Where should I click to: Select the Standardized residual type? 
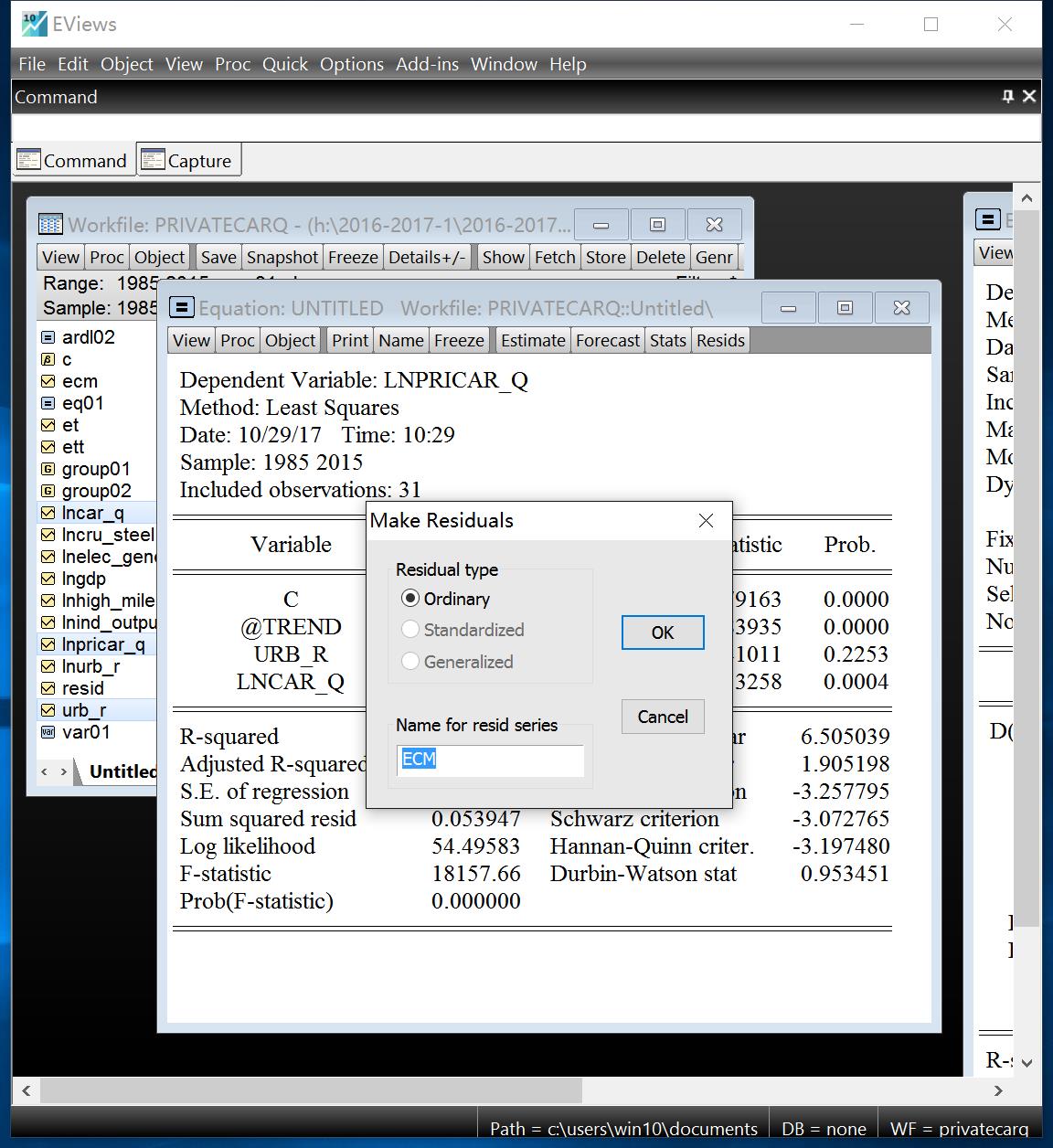[x=410, y=630]
